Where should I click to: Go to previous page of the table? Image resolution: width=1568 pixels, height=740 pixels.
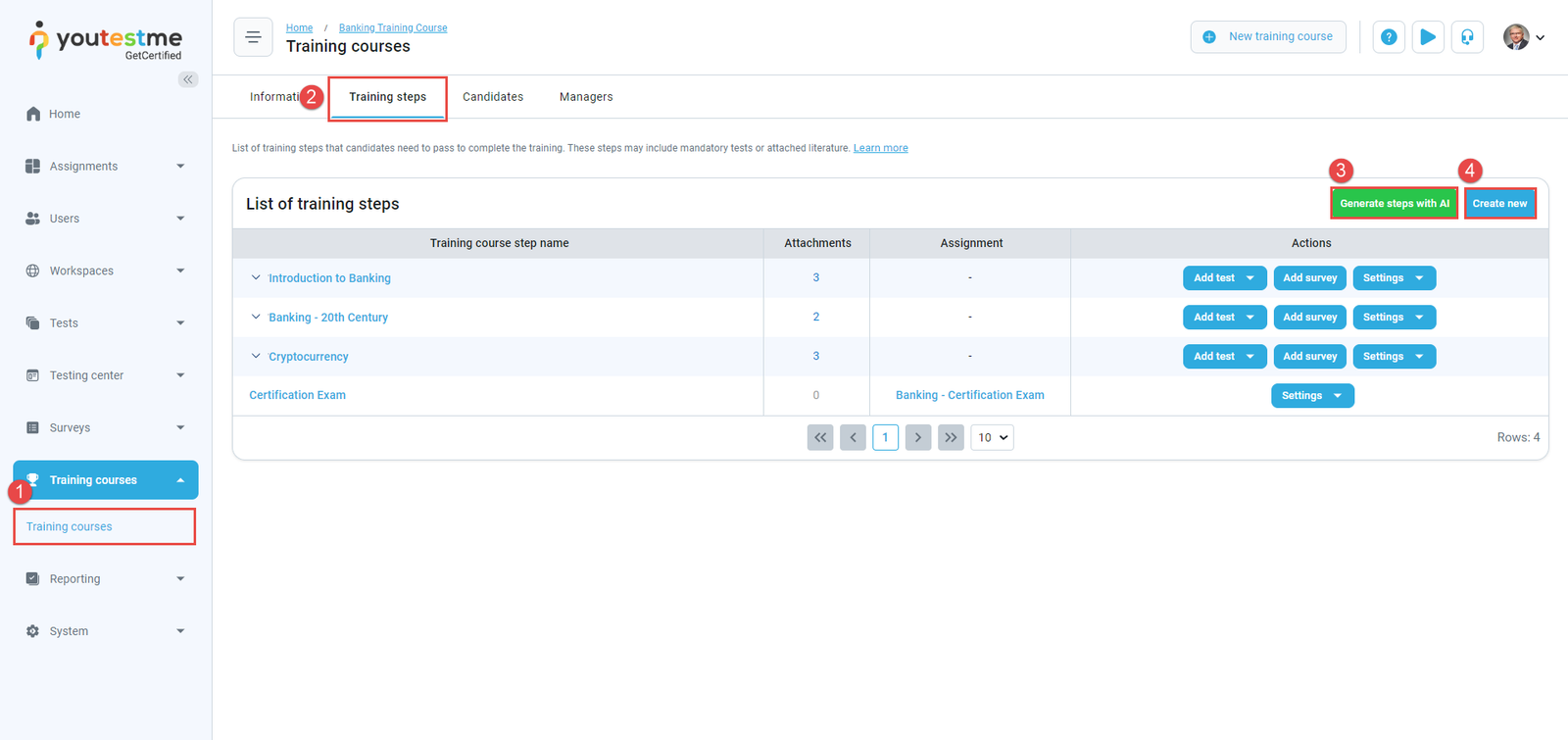854,437
